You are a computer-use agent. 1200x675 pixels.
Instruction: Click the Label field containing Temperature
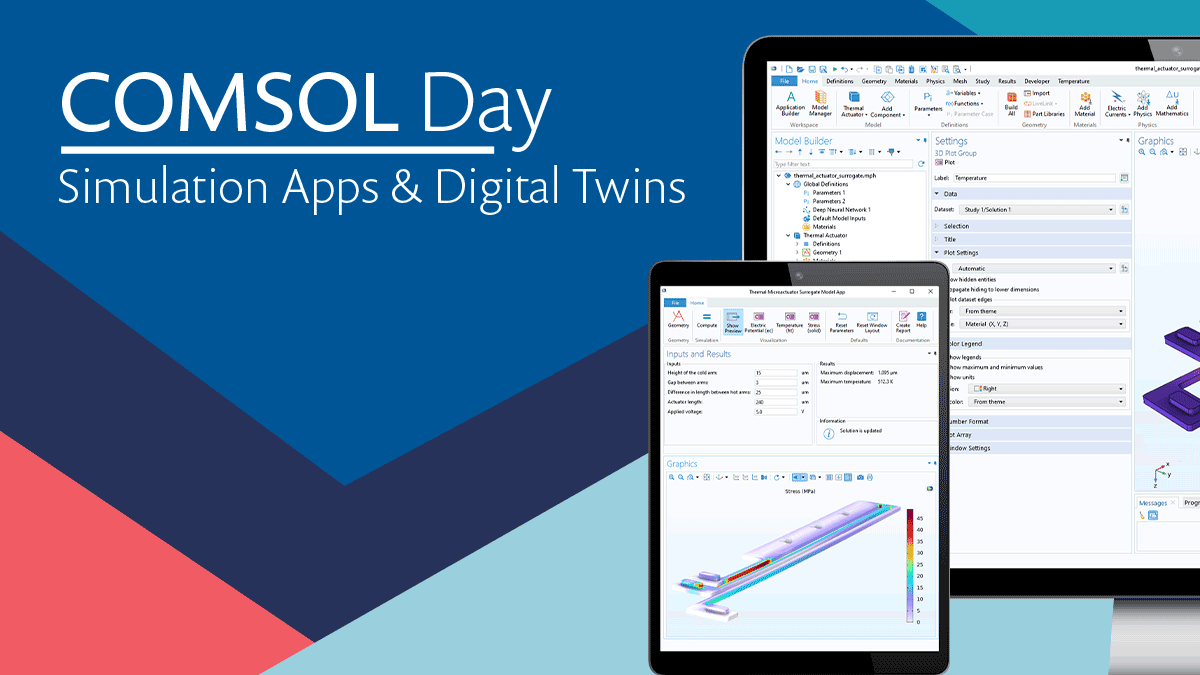(1035, 178)
